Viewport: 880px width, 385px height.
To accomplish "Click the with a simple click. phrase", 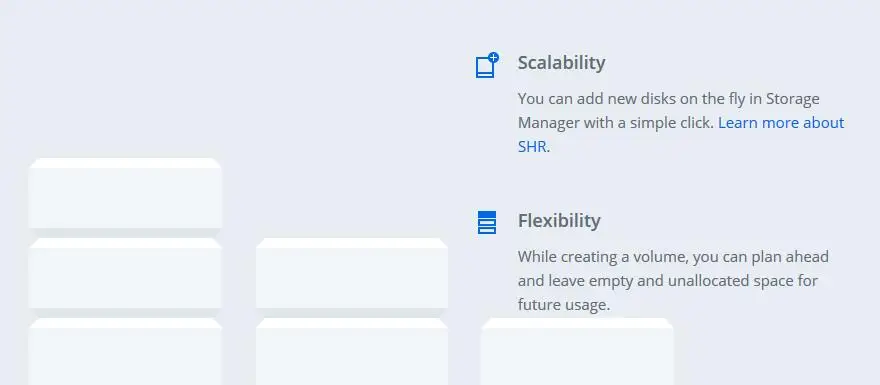I will click(x=649, y=123).
